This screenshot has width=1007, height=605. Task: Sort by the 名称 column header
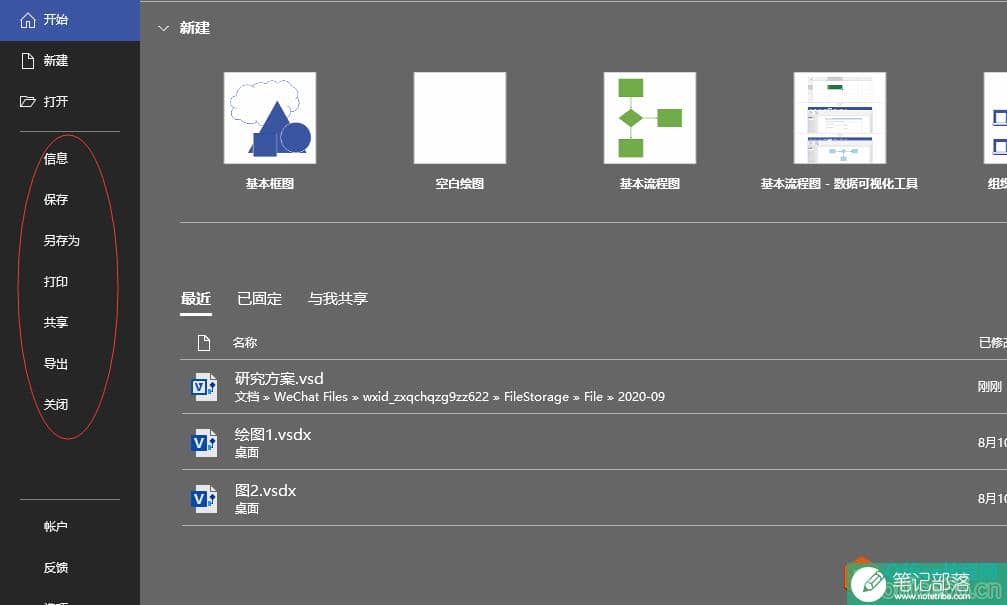(x=245, y=343)
